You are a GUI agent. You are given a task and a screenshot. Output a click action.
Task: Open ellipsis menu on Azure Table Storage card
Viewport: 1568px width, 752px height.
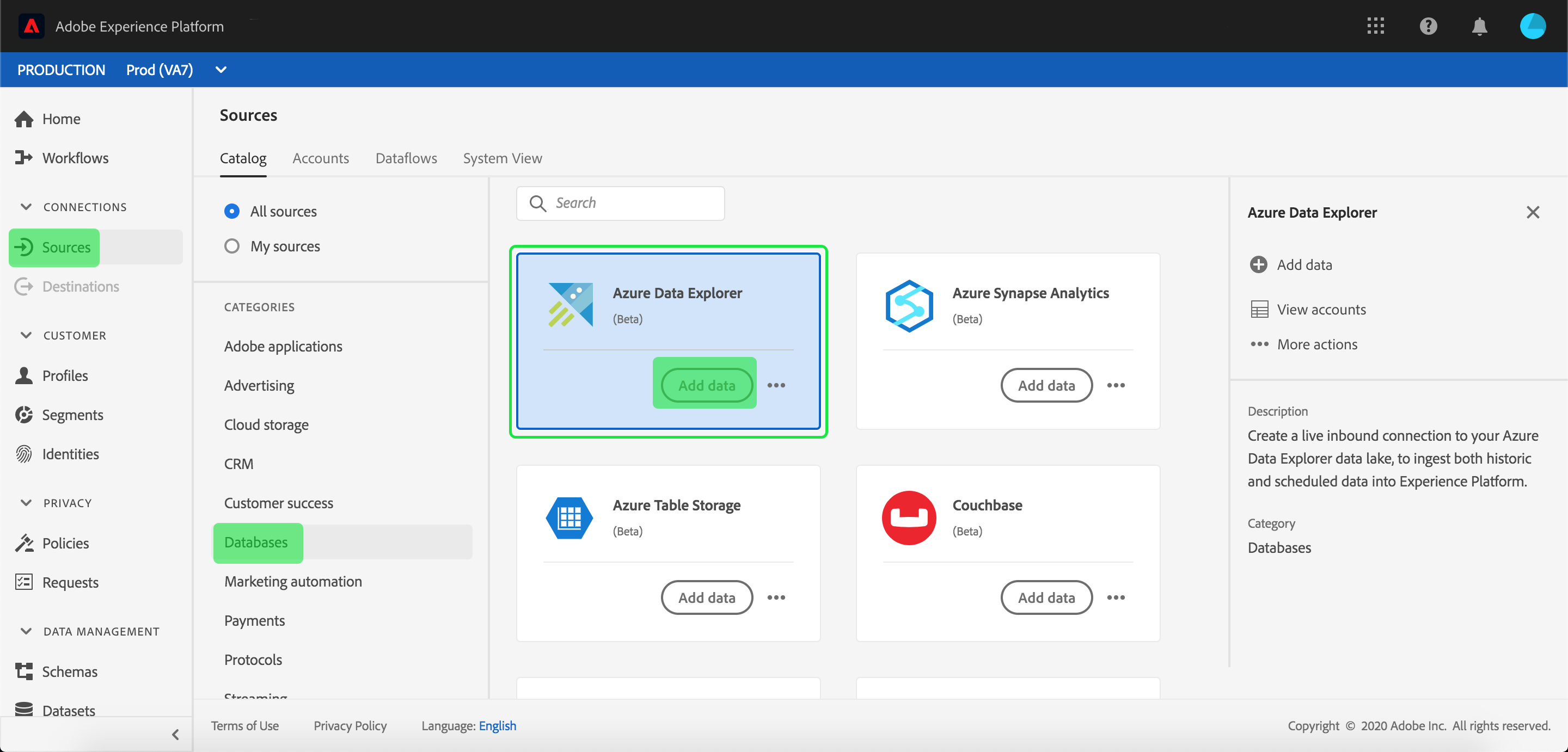pos(776,597)
